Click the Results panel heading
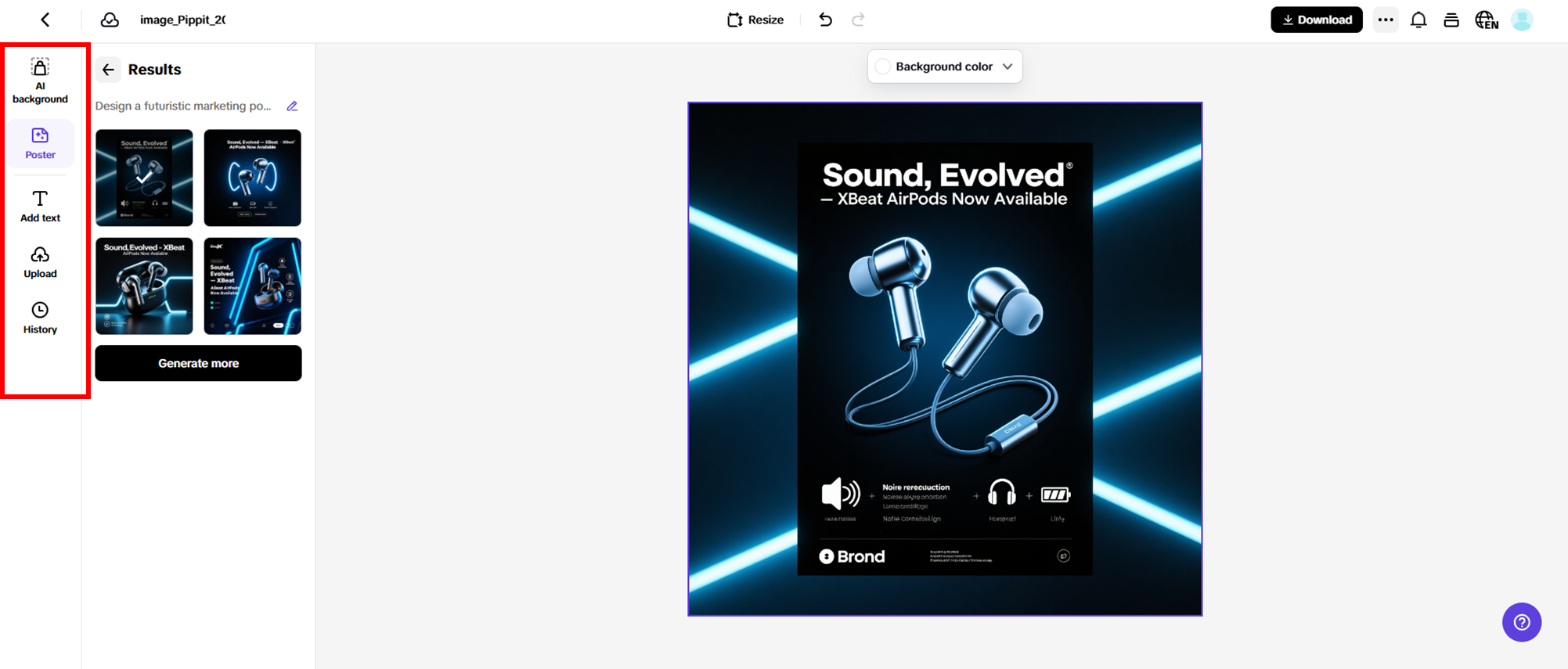 [x=154, y=70]
